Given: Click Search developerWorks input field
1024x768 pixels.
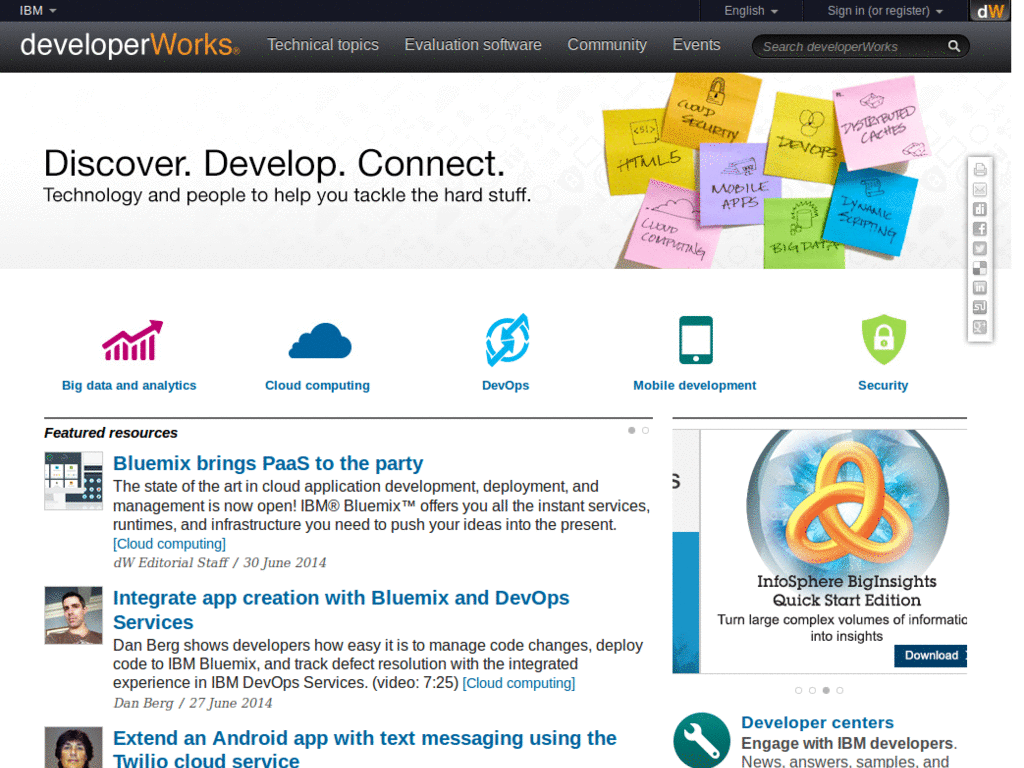Looking at the screenshot, I should (850, 46).
